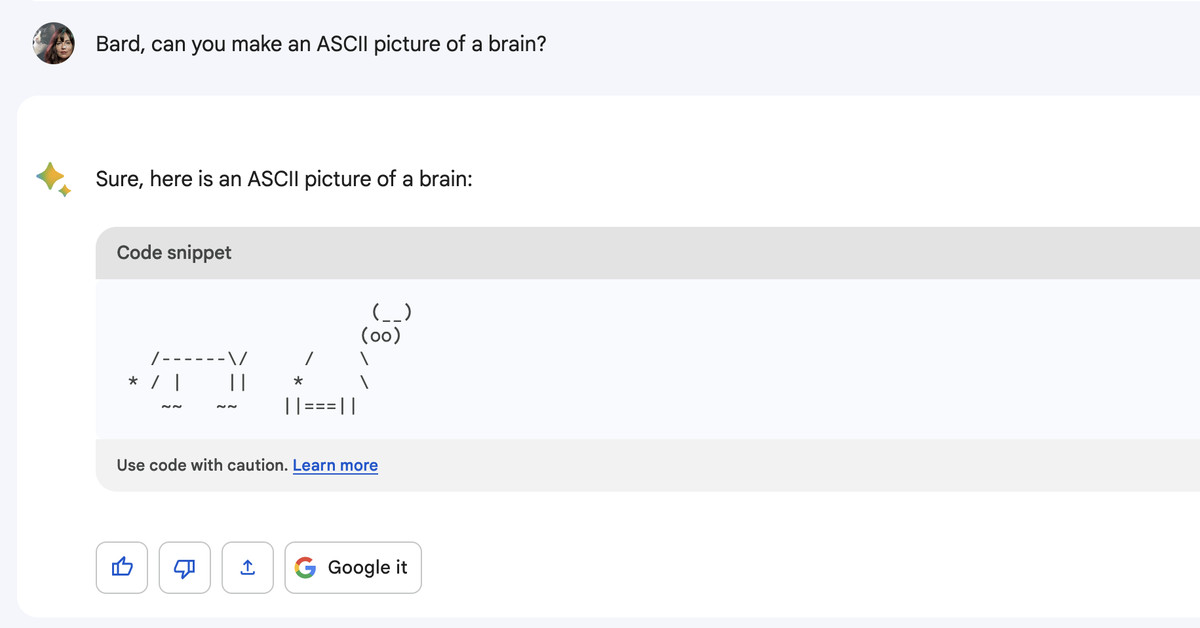The width and height of the screenshot is (1200, 628).
Task: Click the user prompt asking for a brain
Action: click(321, 45)
